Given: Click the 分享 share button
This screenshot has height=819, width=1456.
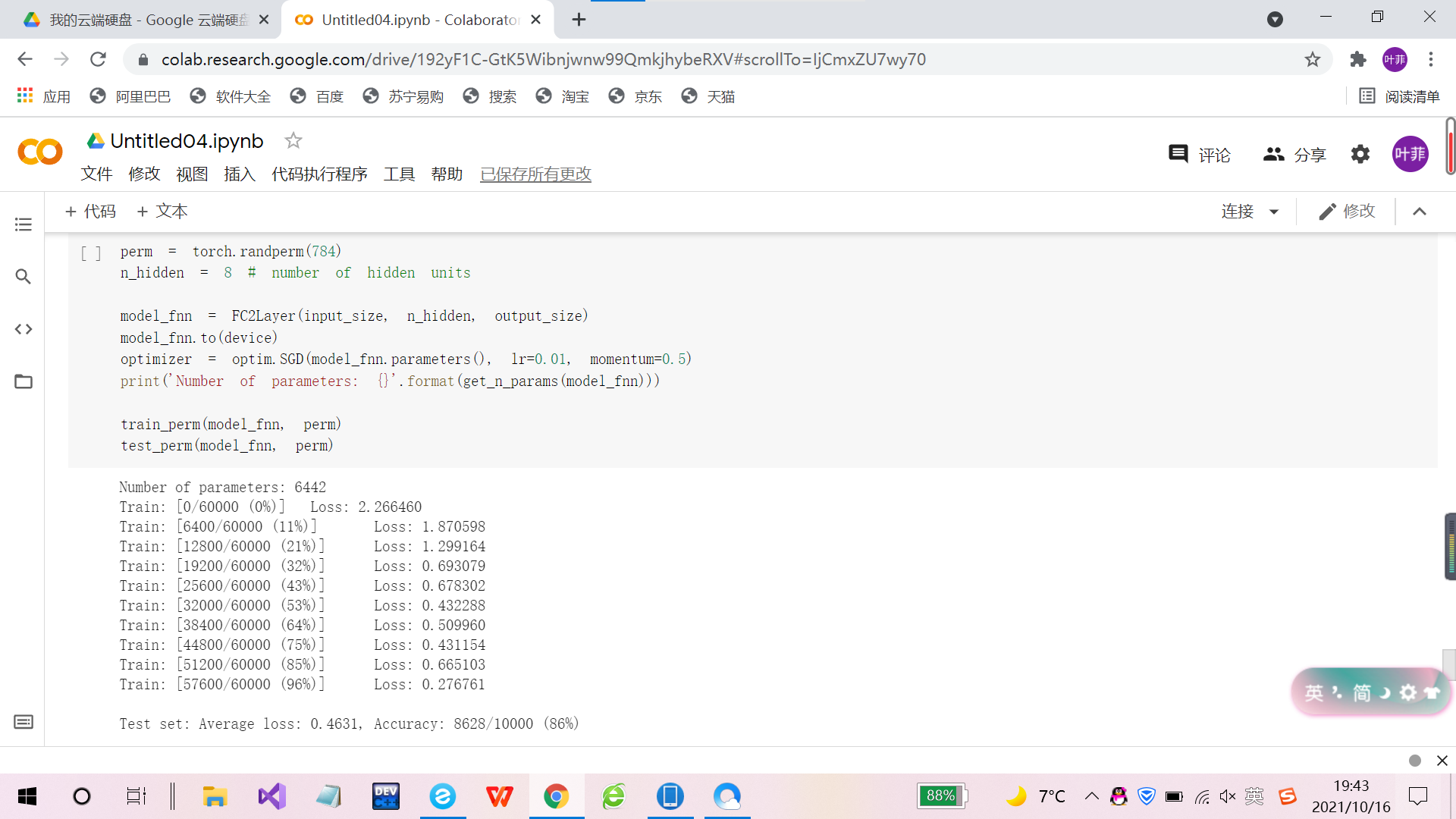Looking at the screenshot, I should 1294,155.
